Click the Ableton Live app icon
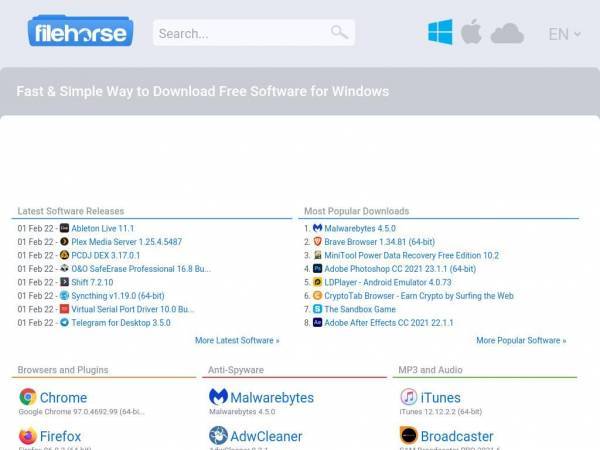Screen dimensions: 600x450 click(64, 228)
